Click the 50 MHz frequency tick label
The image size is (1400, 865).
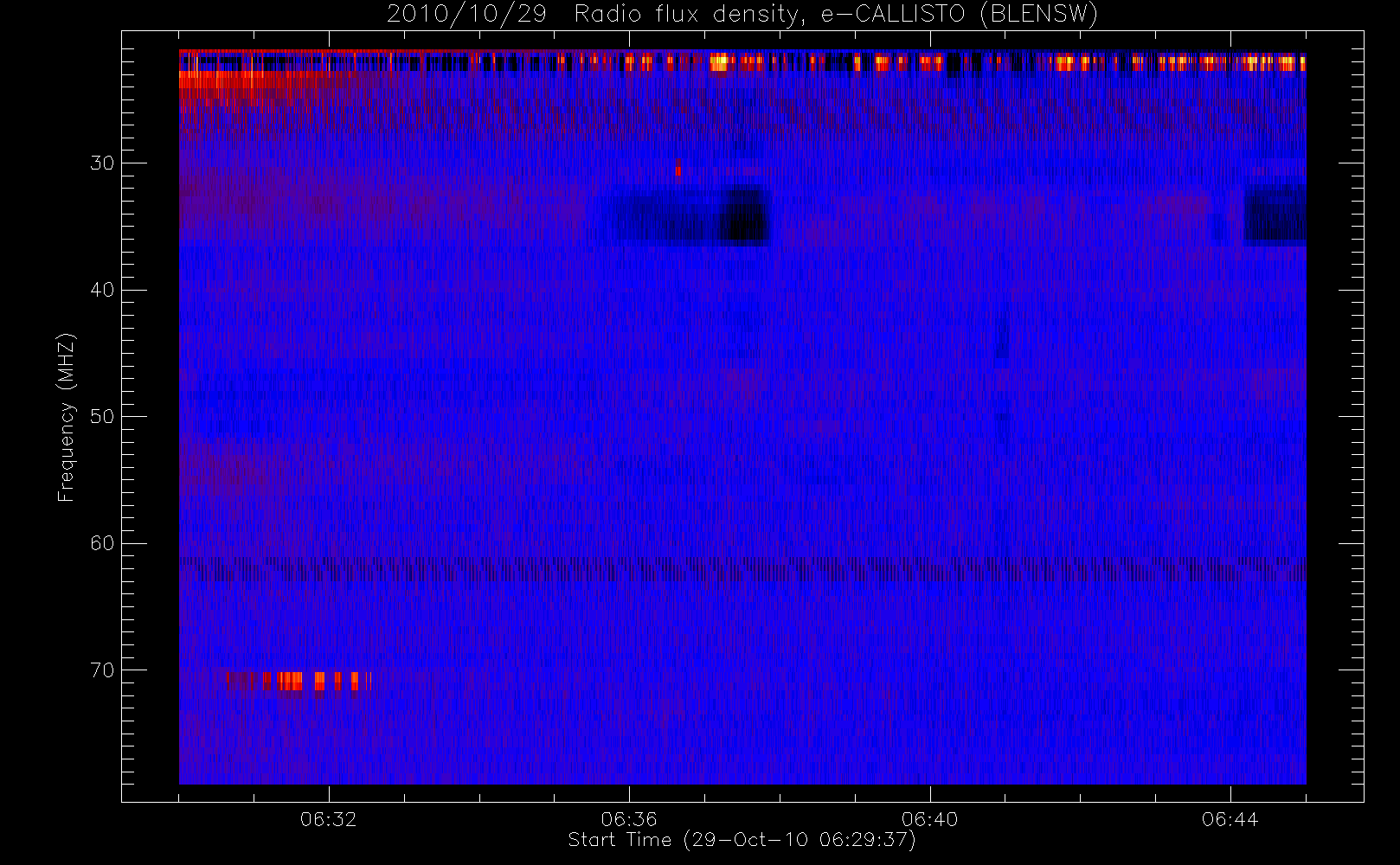[102, 417]
